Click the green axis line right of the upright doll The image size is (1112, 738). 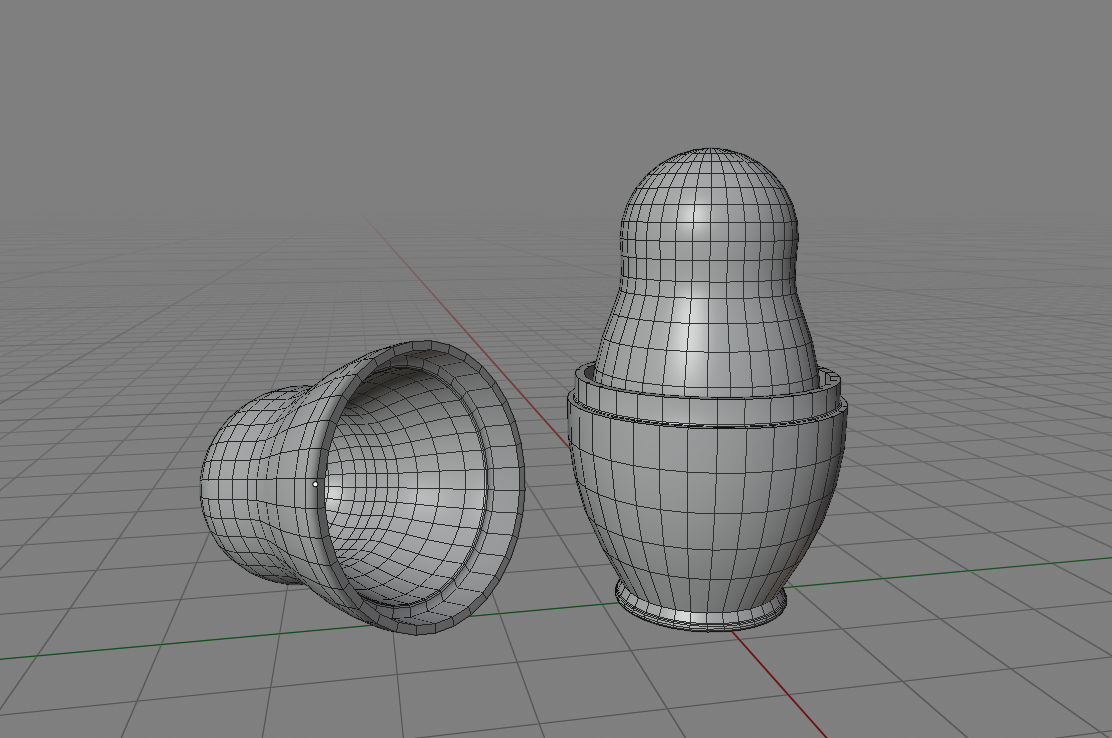(950, 576)
